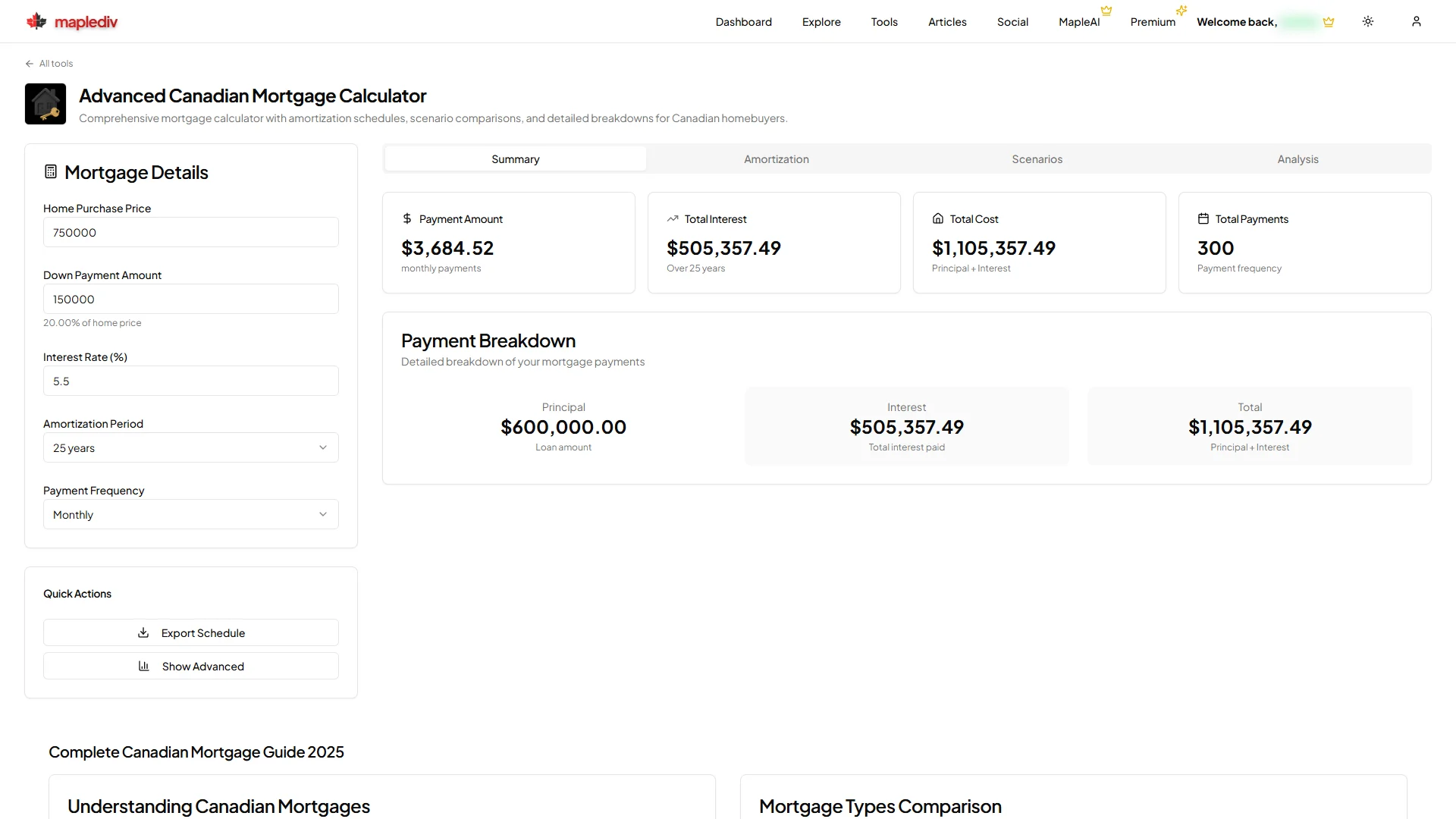Click the house icon on Total Cost card
Screen dimensions: 1456x819
[938, 218]
